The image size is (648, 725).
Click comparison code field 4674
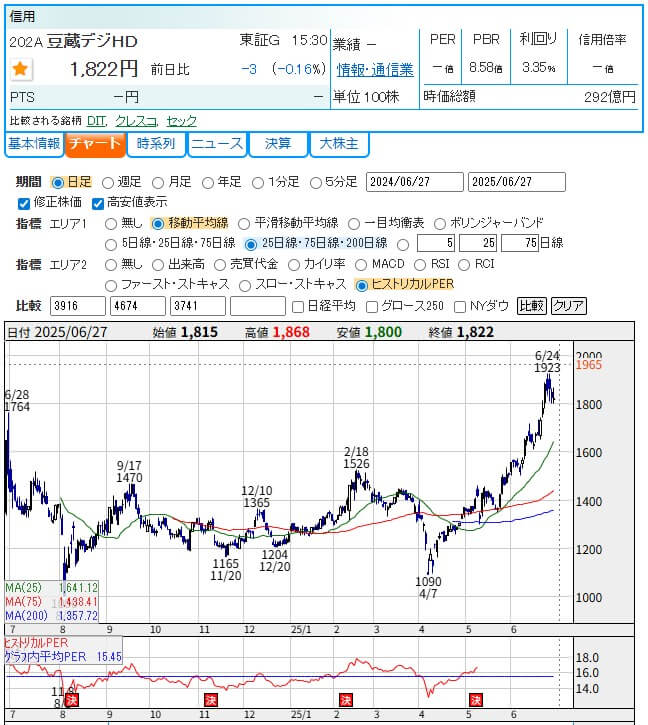point(138,306)
